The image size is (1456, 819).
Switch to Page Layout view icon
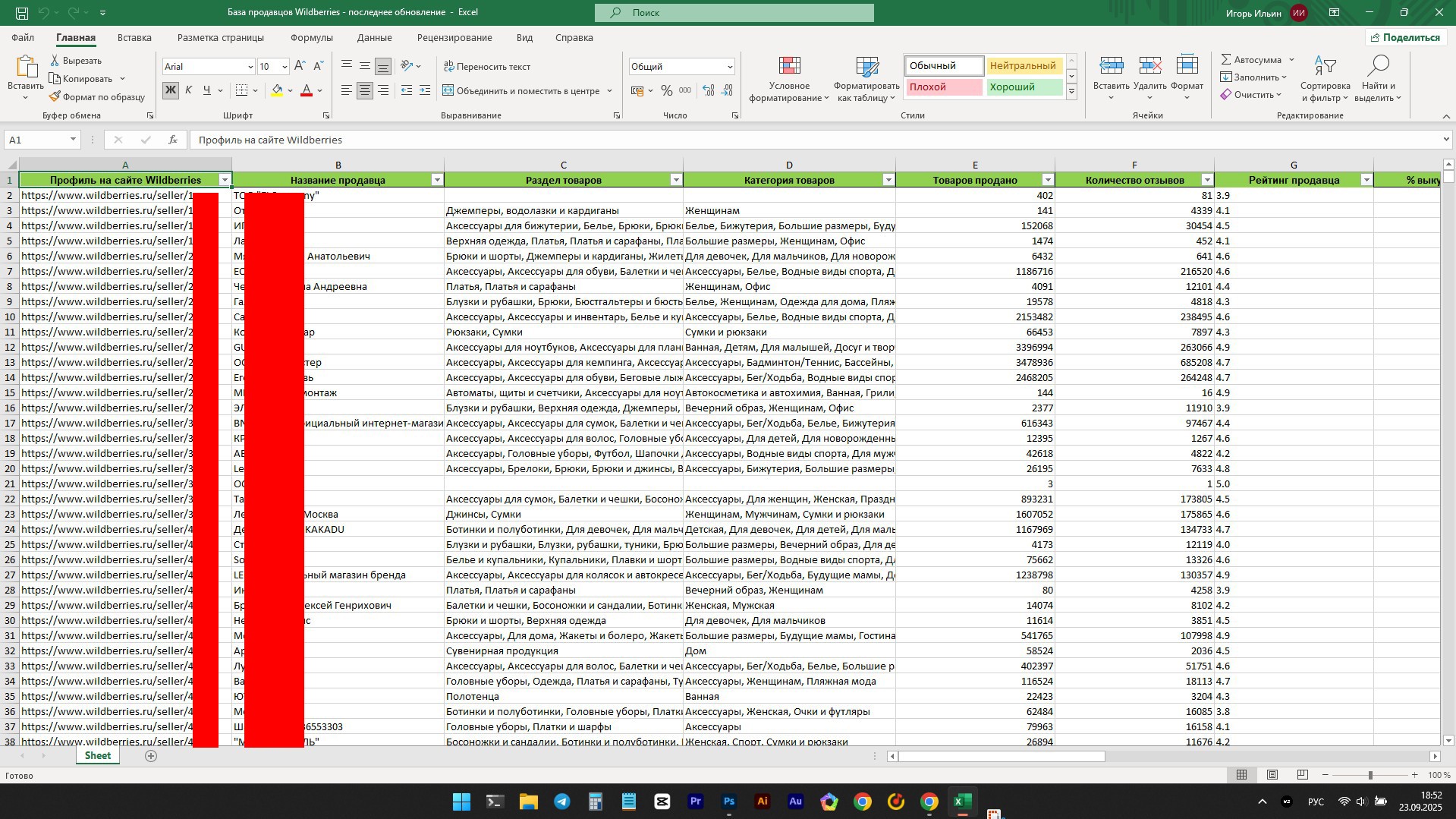(1272, 775)
